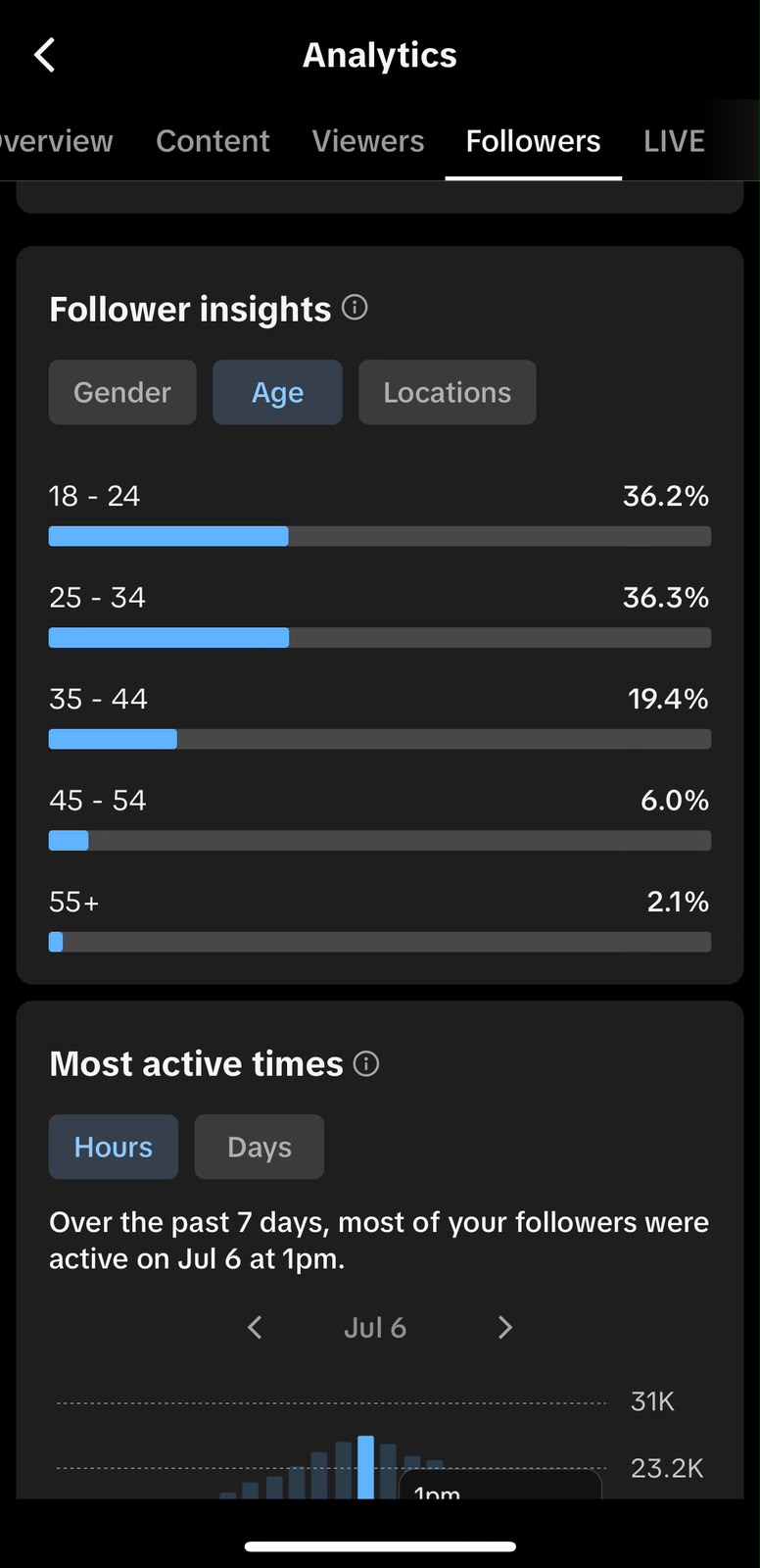760x1568 pixels.
Task: Open the Content tab
Action: click(213, 141)
